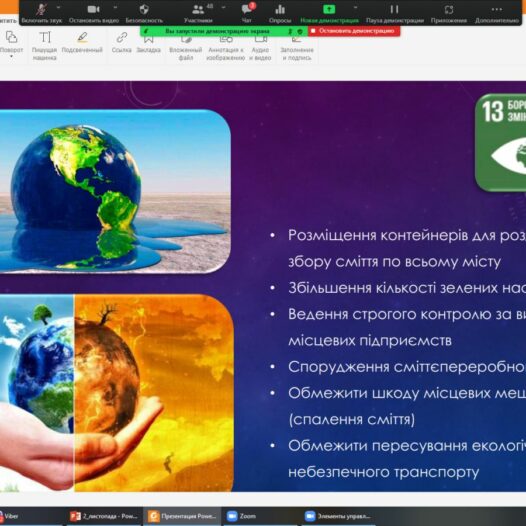Select the Подсвеченный highlighter tool
Viewport: 526px width, 526px height.
82,42
